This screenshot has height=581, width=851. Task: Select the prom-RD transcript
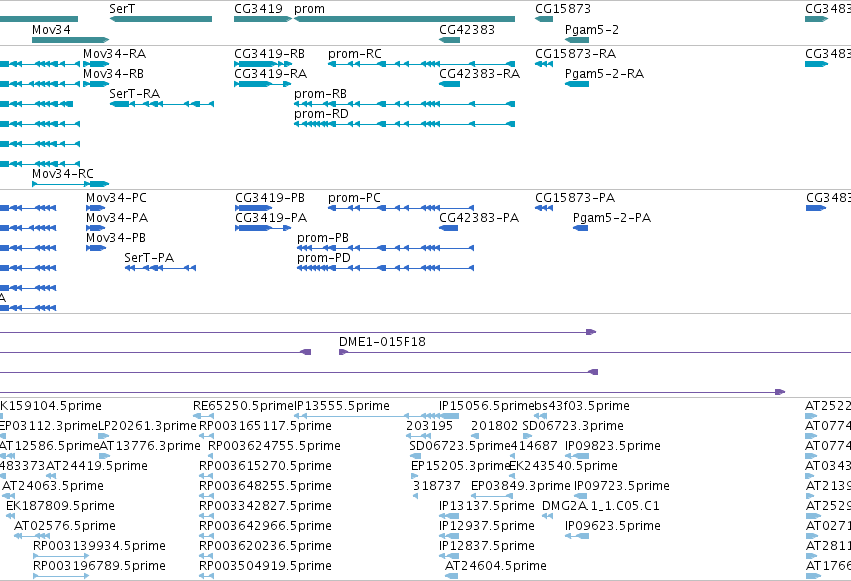coord(404,124)
